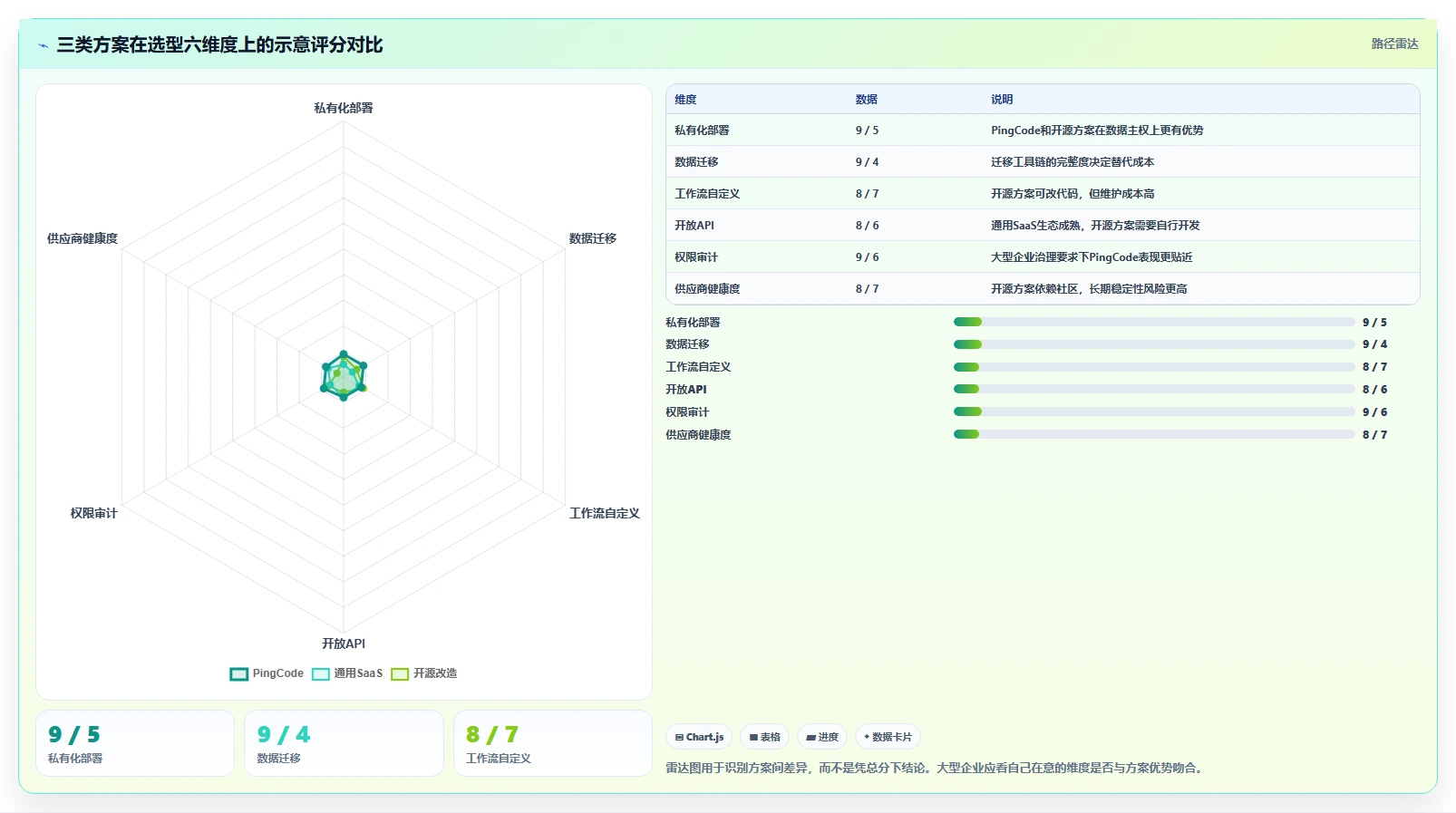
Task: Click the note 开源方案依赖社区，长期稳定性风险更高
Action: click(1089, 289)
